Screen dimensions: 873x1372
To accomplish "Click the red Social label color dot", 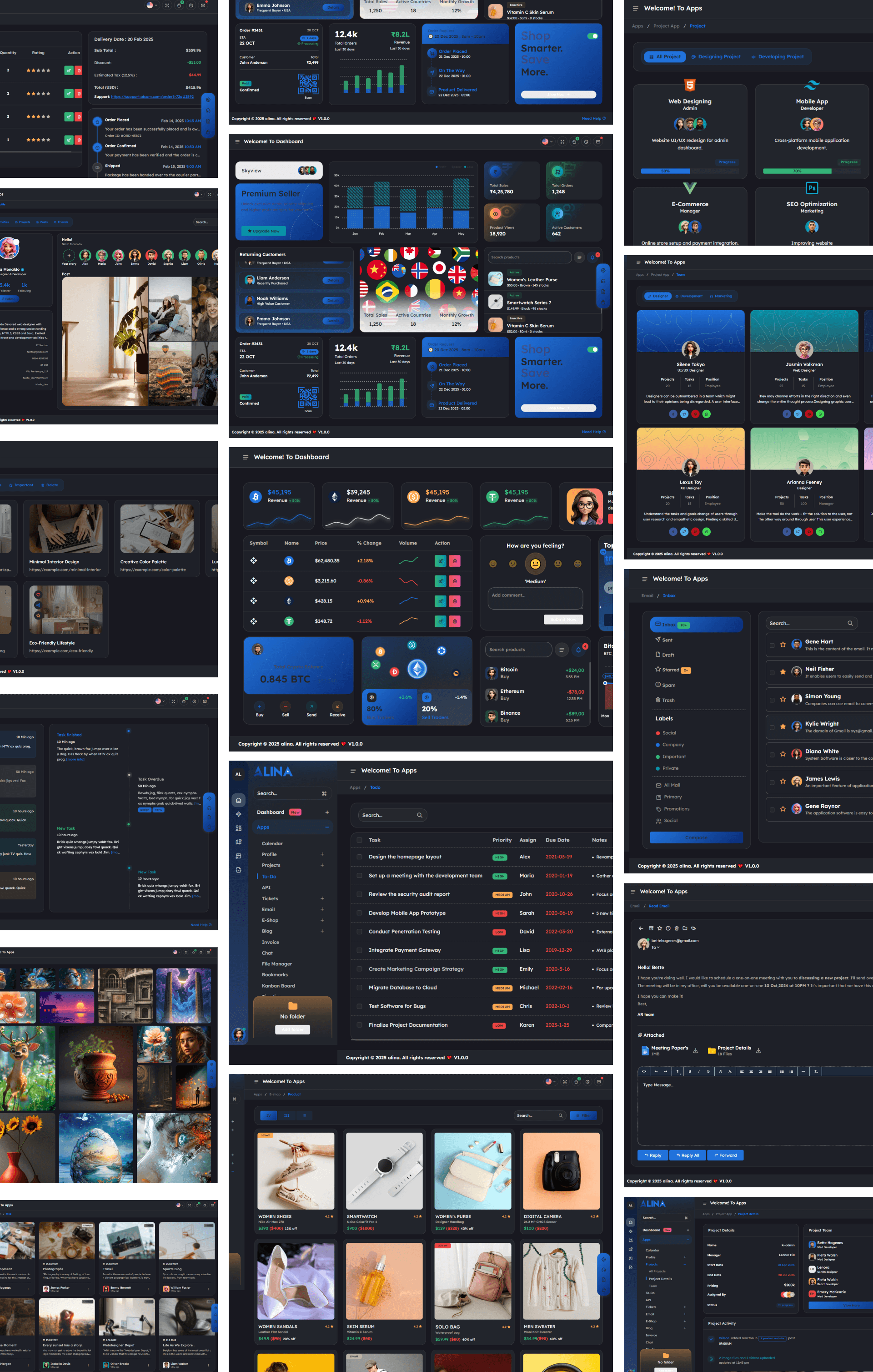I will pos(658,733).
